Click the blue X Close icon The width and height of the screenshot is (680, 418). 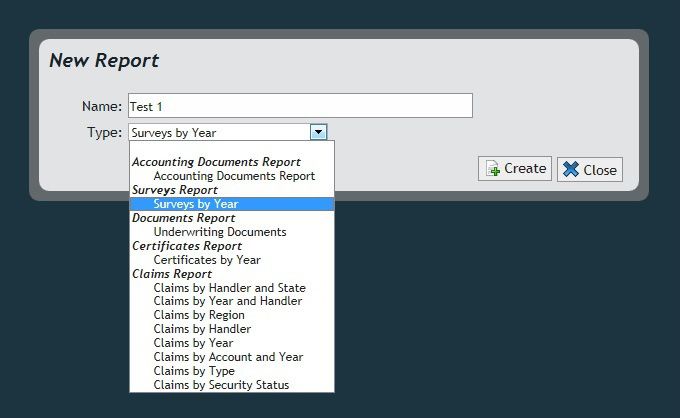coord(571,170)
